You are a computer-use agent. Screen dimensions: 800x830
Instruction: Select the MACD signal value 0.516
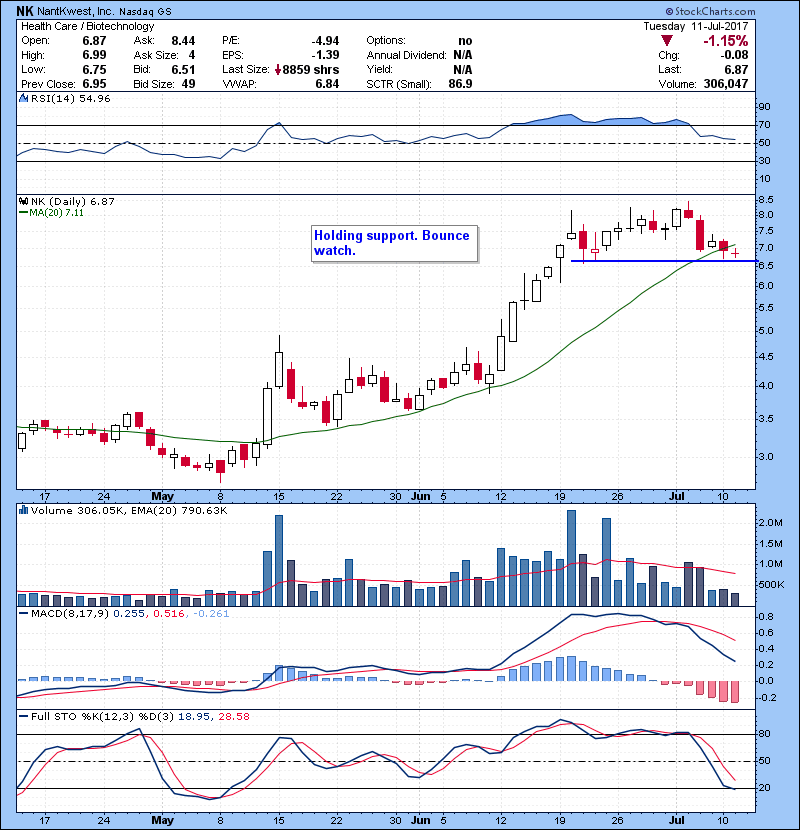click(x=169, y=614)
